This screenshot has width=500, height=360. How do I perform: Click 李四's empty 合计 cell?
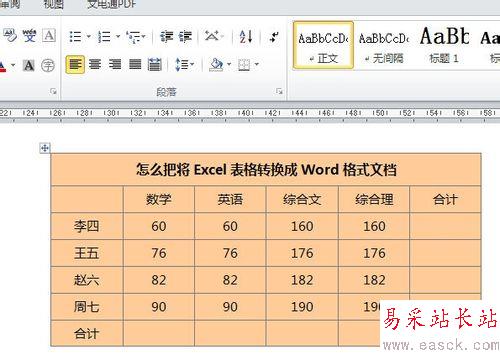[x=445, y=226]
